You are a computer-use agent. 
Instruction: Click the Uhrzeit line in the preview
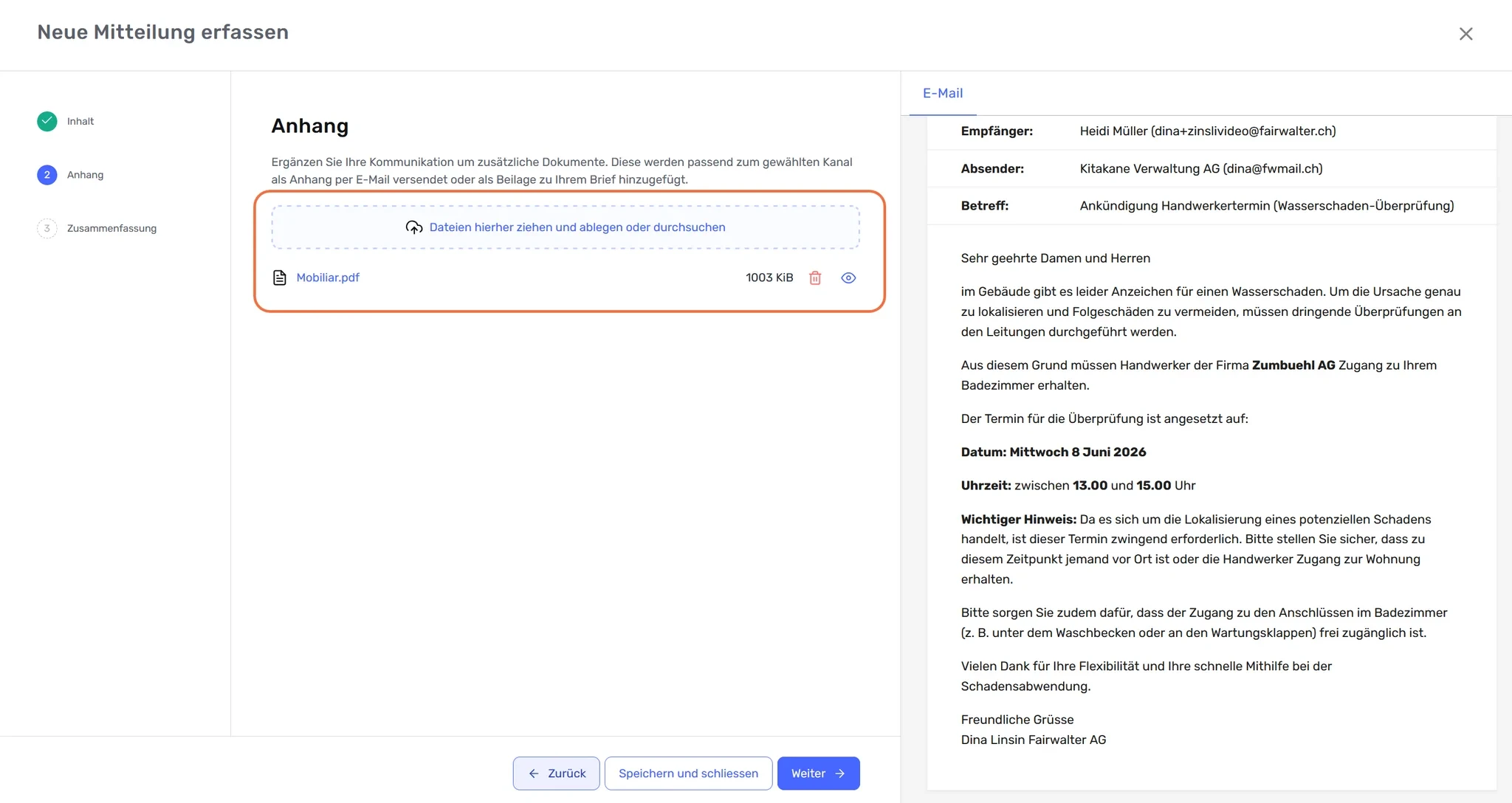[1078, 486]
